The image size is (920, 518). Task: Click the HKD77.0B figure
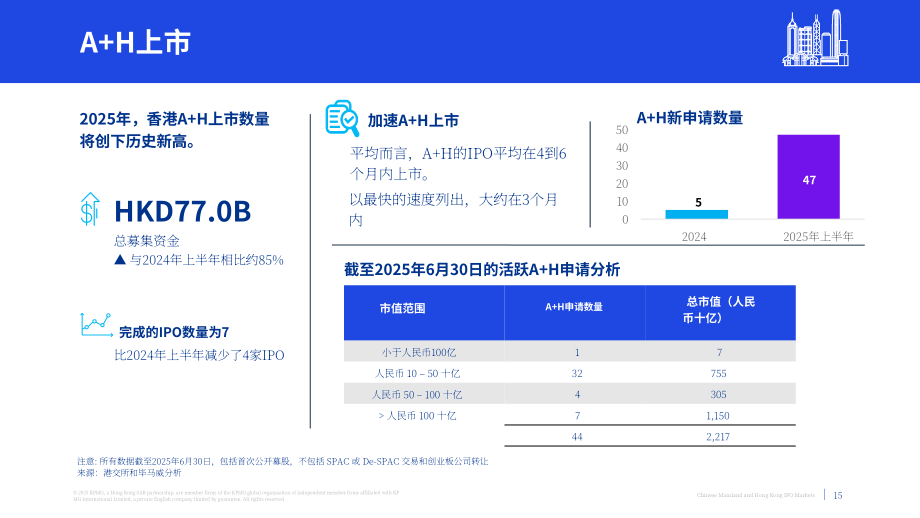pyautogui.click(x=182, y=211)
